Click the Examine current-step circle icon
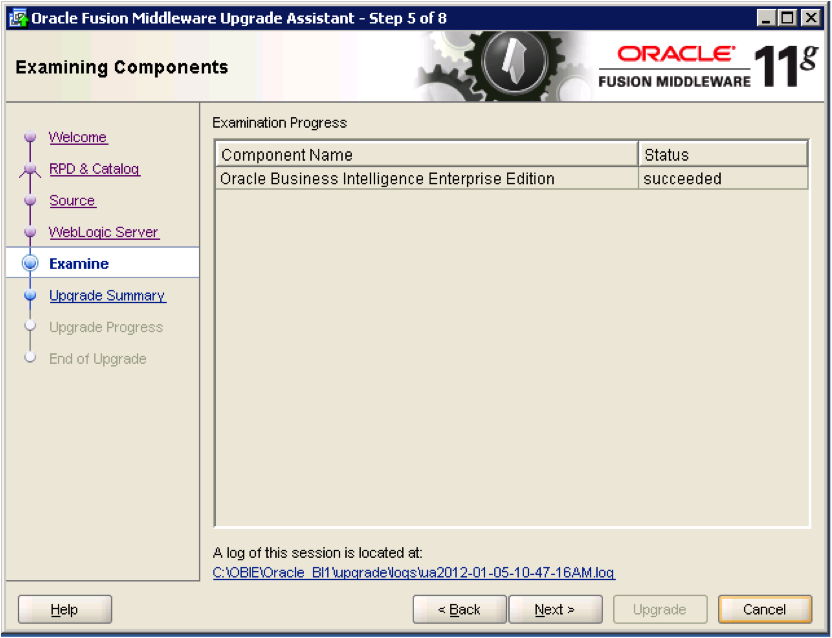Screen dimensions: 832x638 (x=30, y=263)
